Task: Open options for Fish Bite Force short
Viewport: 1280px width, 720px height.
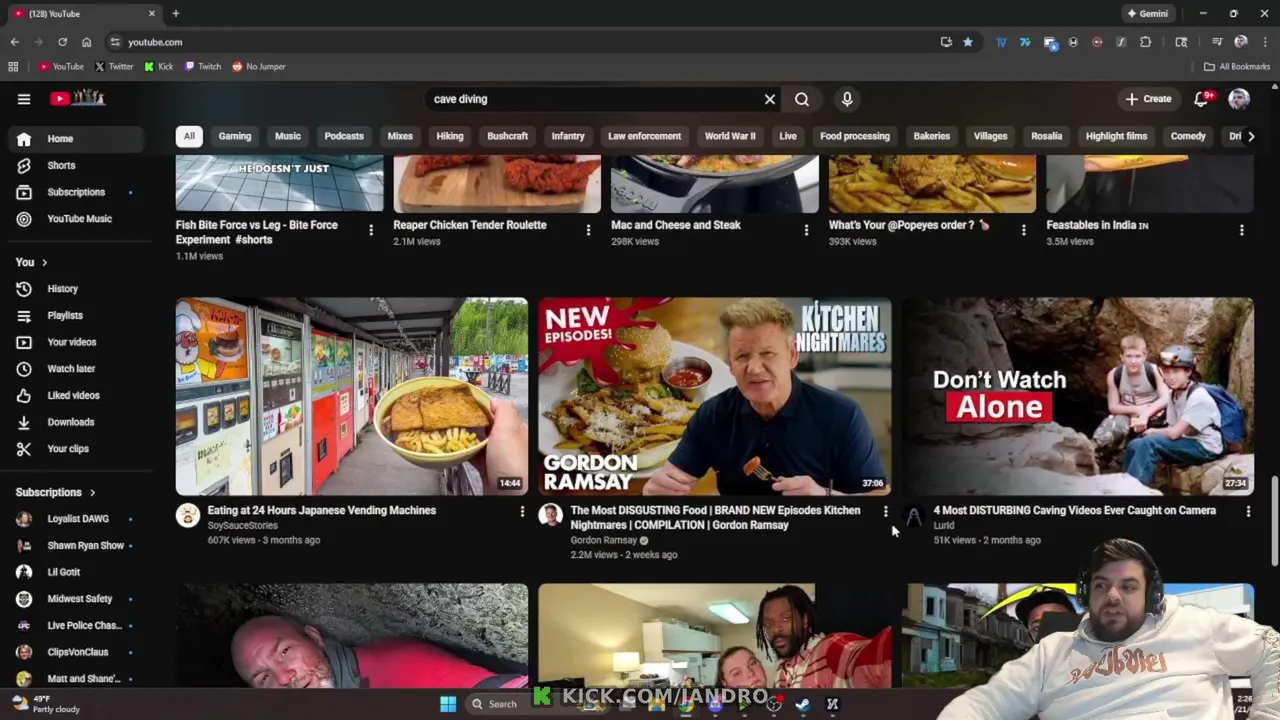Action: click(x=371, y=230)
